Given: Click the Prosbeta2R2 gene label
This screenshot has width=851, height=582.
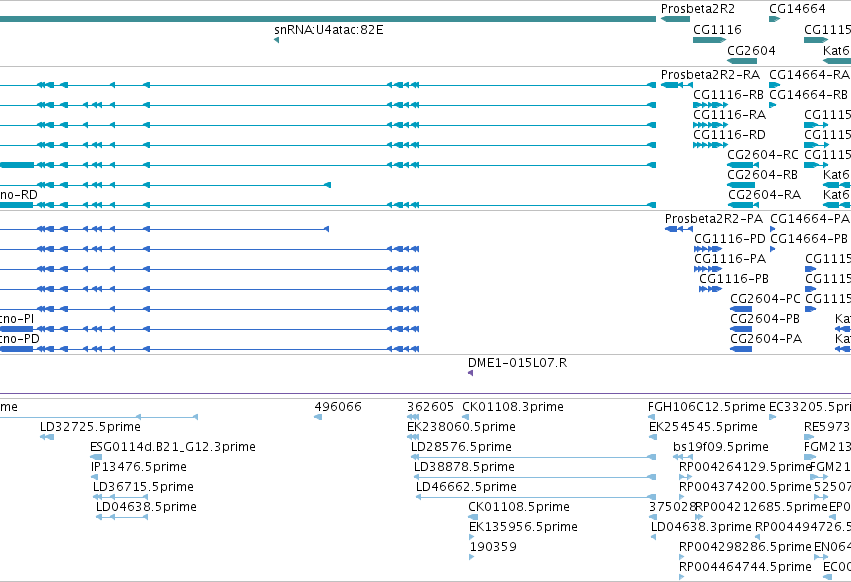Looking at the screenshot, I should [x=697, y=9].
